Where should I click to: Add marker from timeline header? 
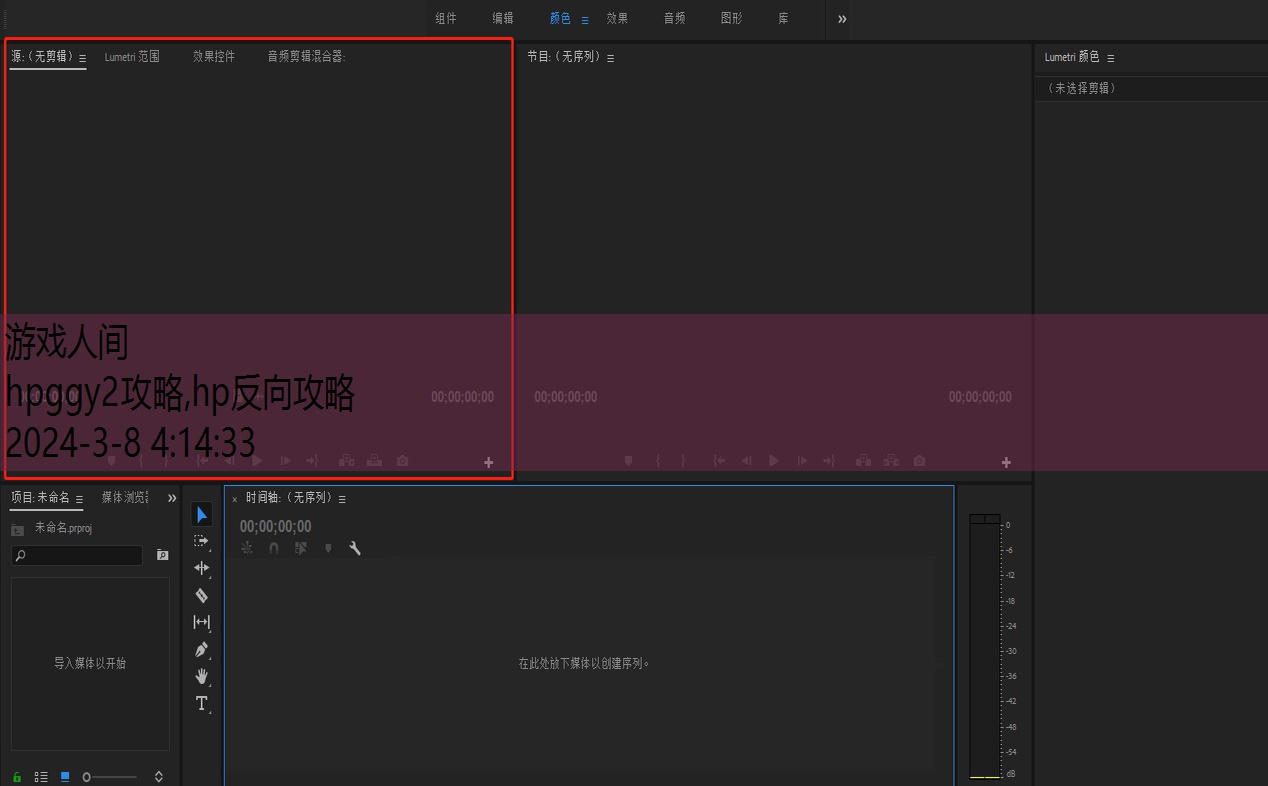click(328, 548)
